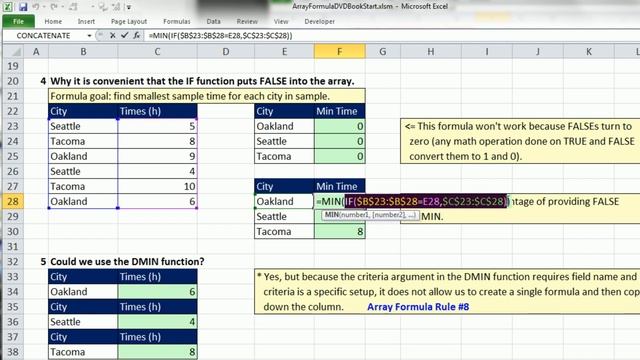Click cell B38 containing Tacoma
The height and width of the screenshot is (360, 640).
pos(83,352)
